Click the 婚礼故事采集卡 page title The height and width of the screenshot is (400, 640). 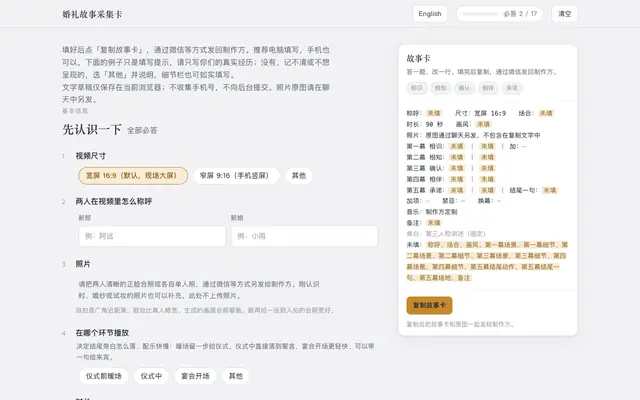coord(92,14)
